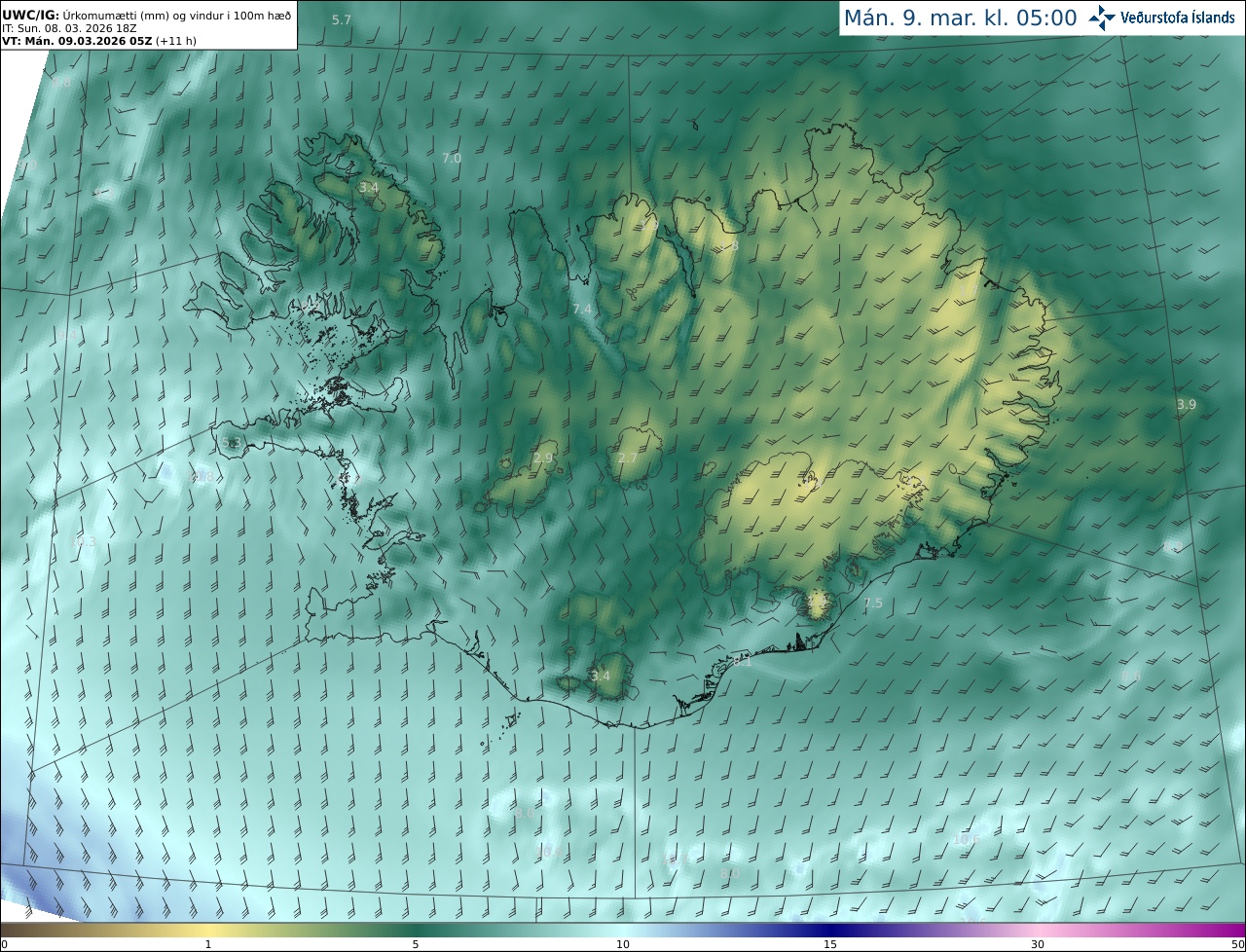Click the 5.7 value beside the title box
The height and width of the screenshot is (952, 1246).
pyautogui.click(x=342, y=20)
